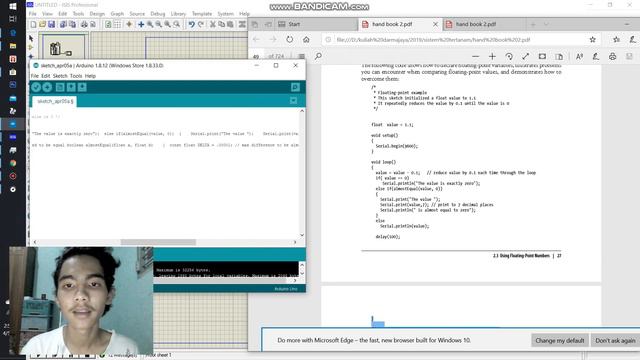The image size is (640, 360).
Task: Open the Arduino File menu
Action: (x=35, y=76)
